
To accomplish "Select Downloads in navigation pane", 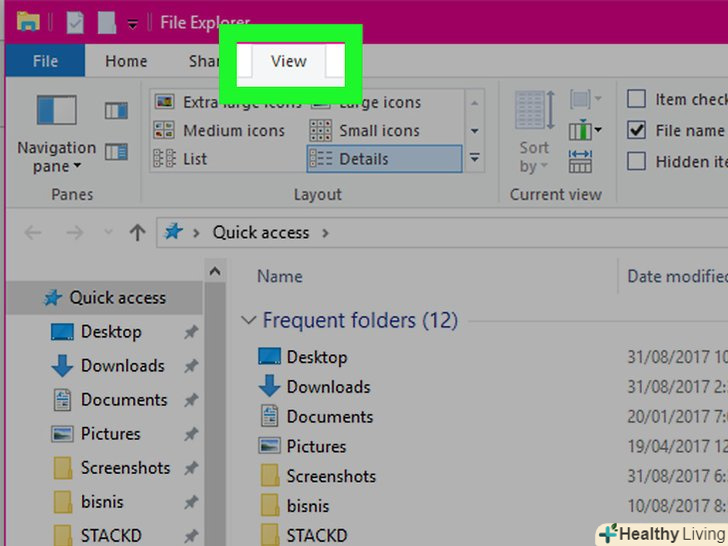I will (108, 366).
